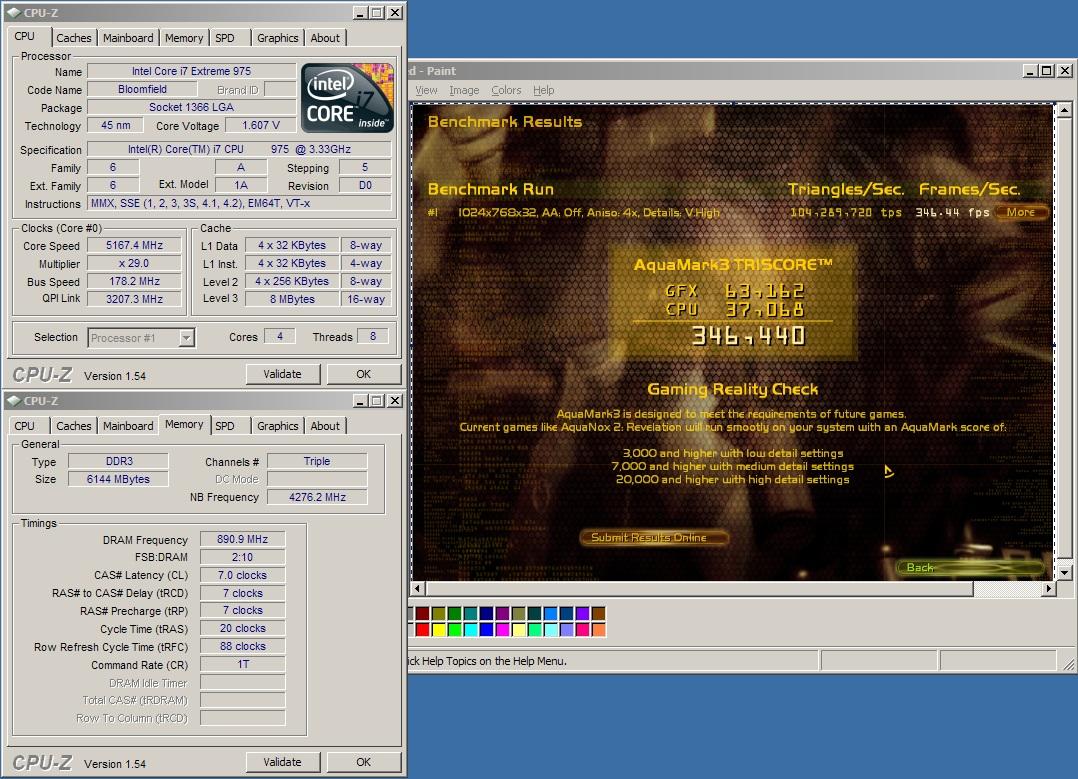This screenshot has width=1078, height=779.
Task: Pick the navy blue swatch in Paint palette
Action: (487, 613)
